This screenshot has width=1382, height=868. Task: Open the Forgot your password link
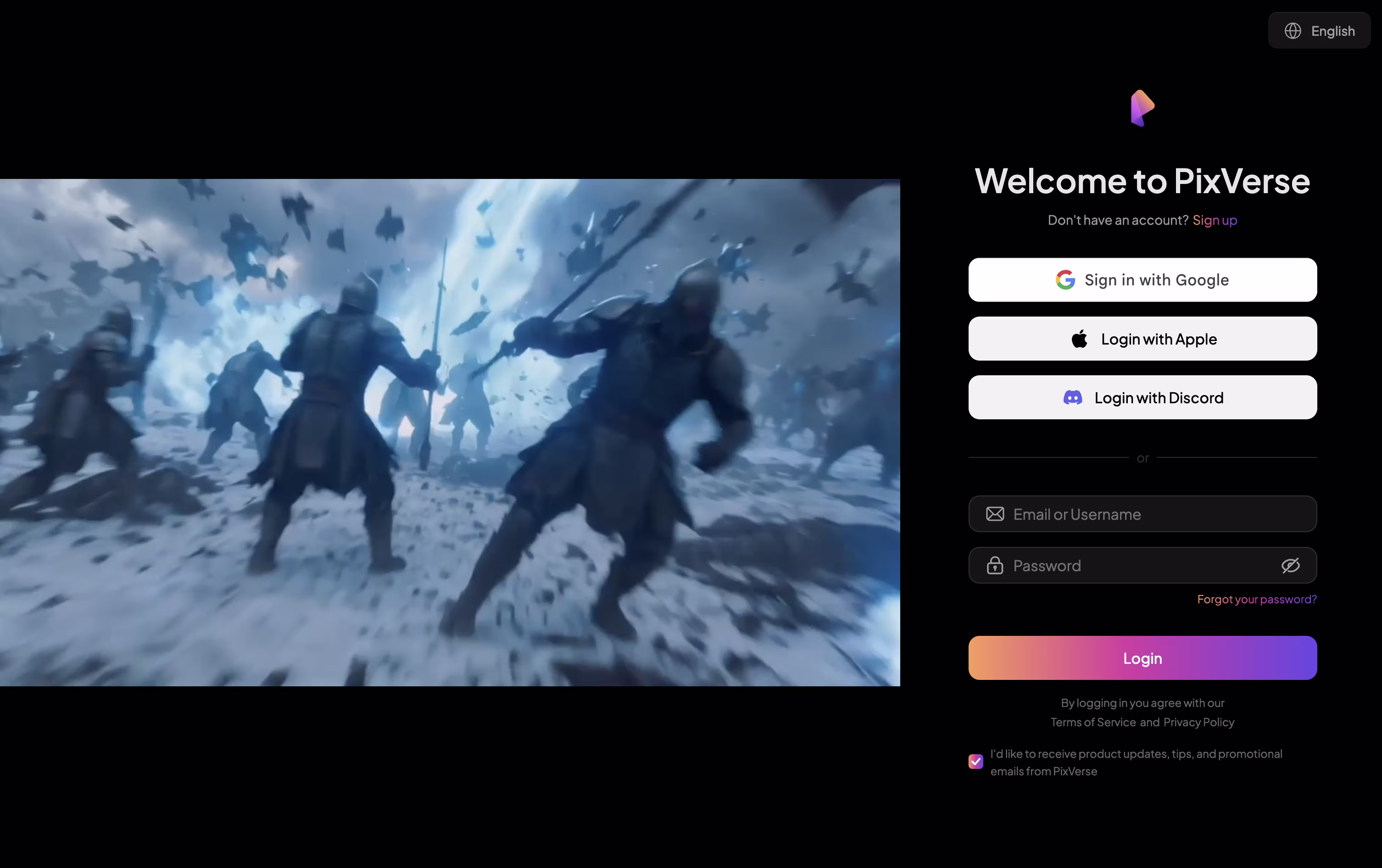(x=1257, y=600)
